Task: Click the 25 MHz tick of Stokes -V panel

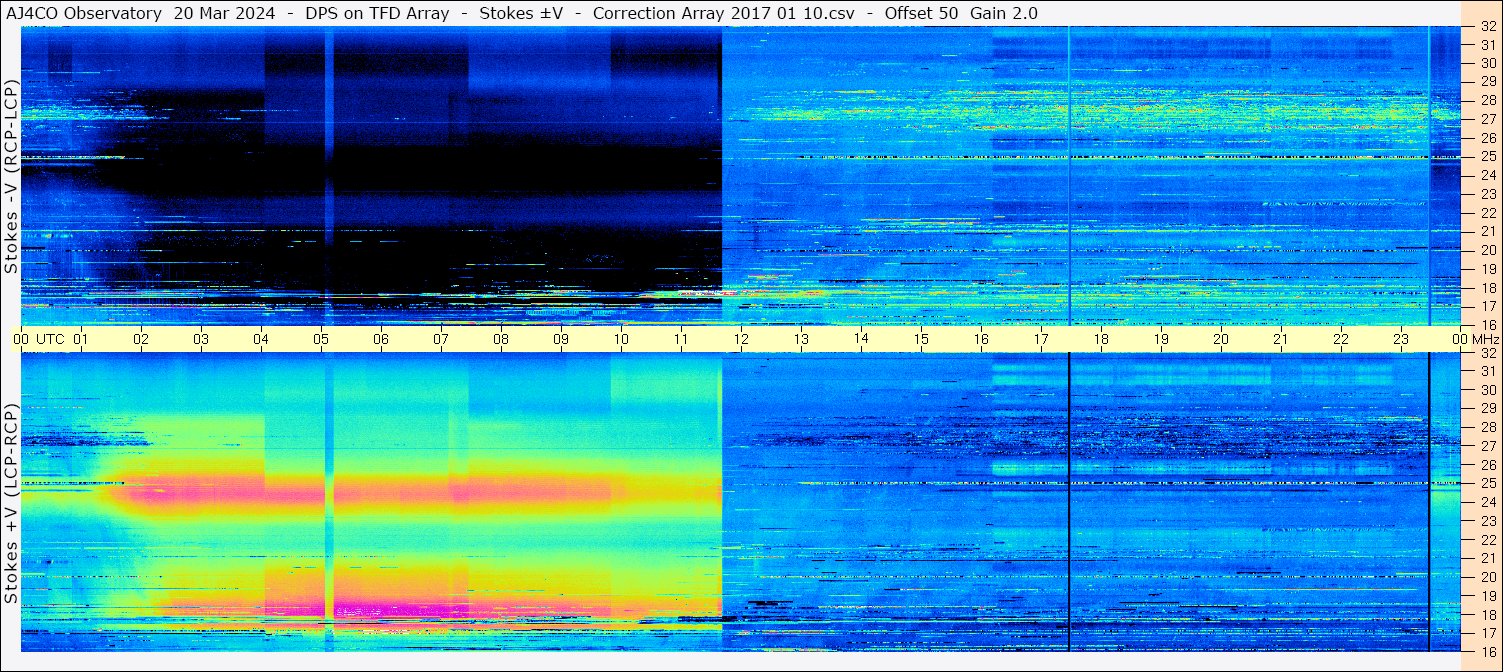Action: 1487,156
